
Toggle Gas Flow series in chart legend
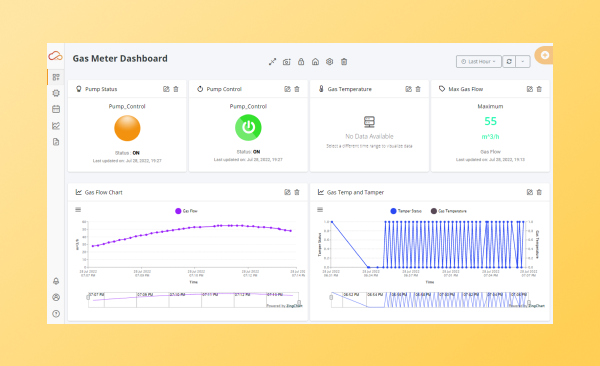186,211
